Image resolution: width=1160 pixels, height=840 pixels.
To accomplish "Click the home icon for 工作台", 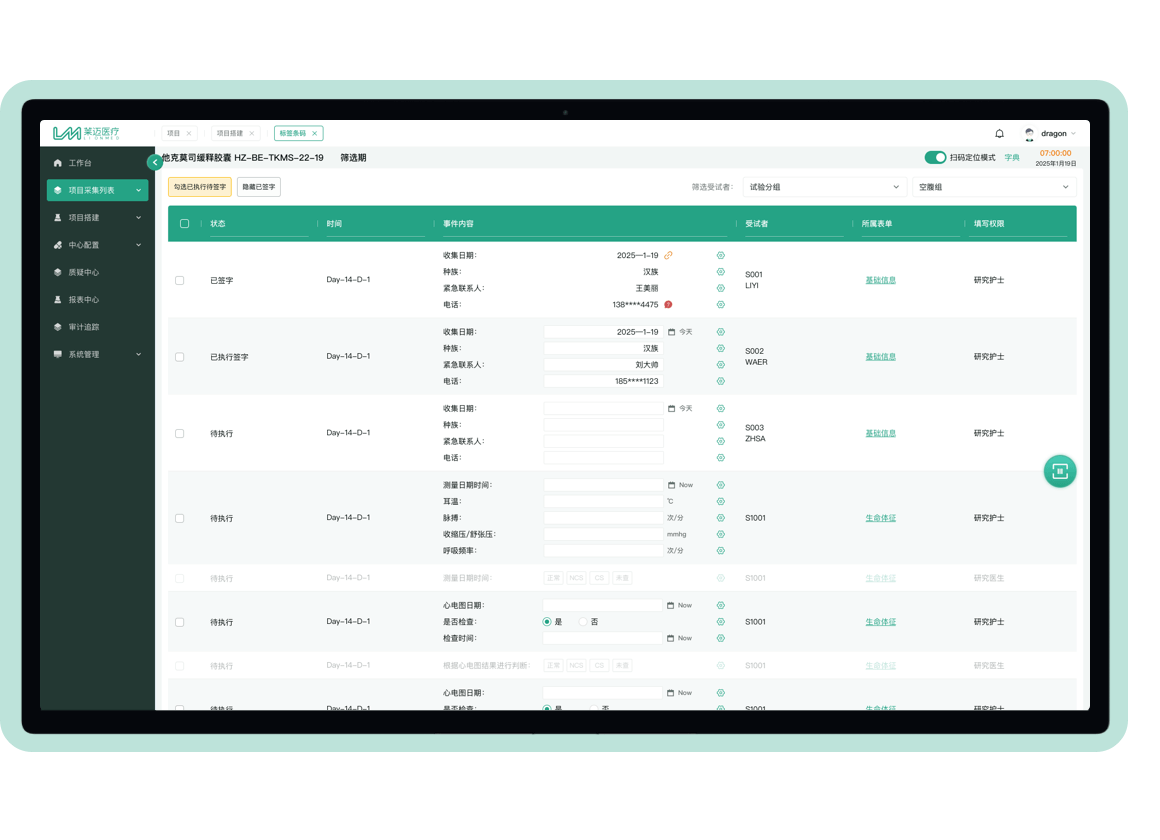I will [58, 163].
